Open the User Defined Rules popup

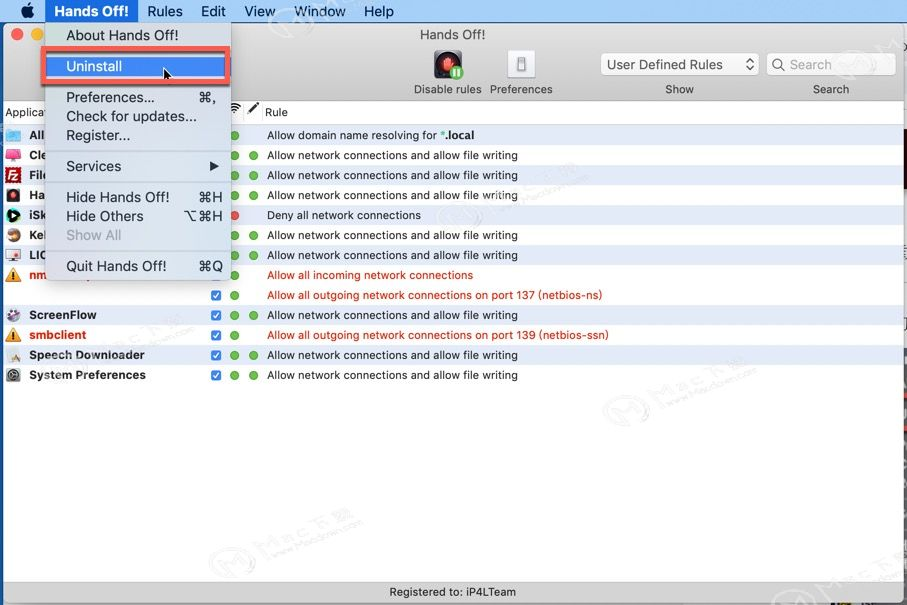[680, 64]
